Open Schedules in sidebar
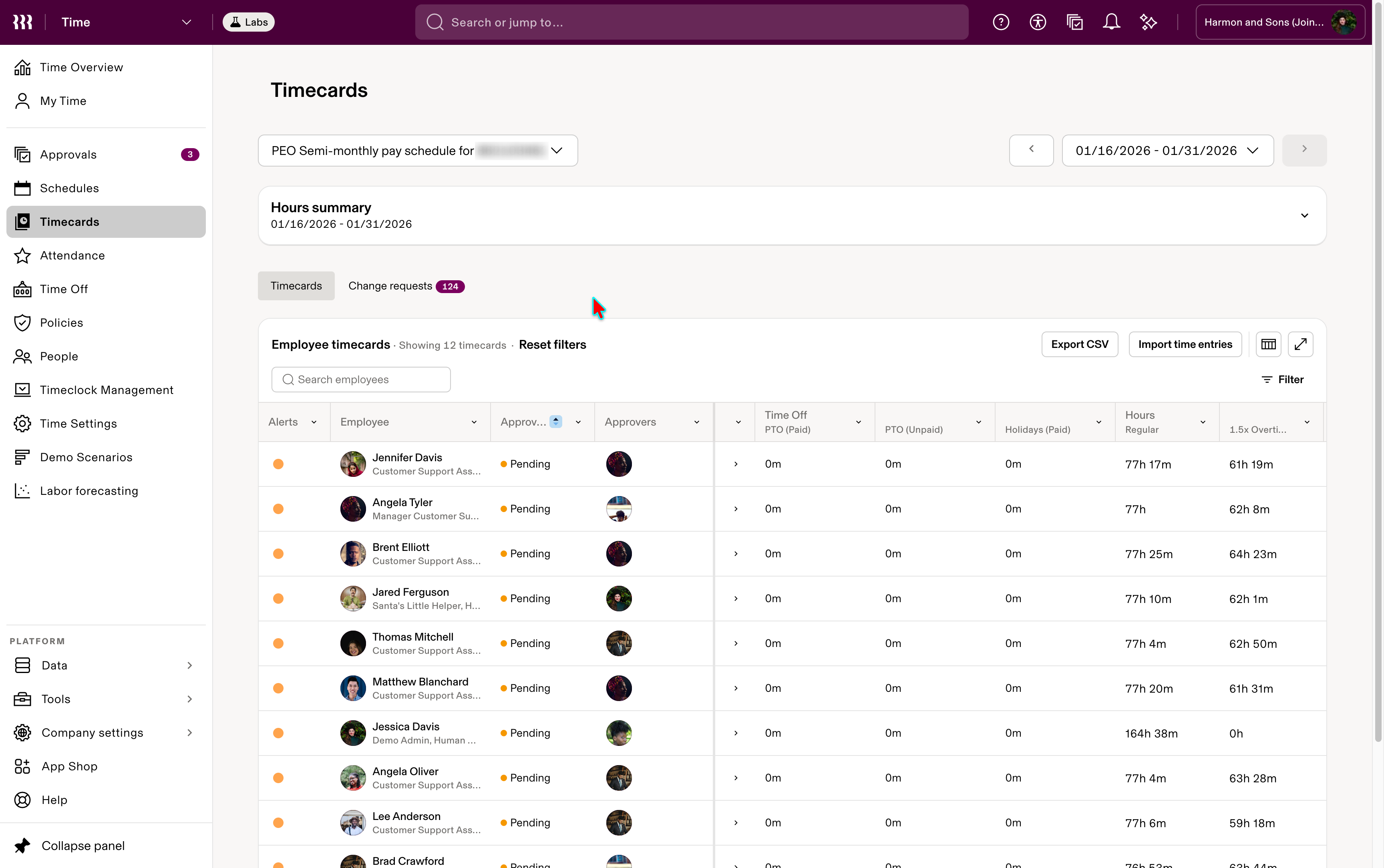Viewport: 1384px width, 868px height. click(x=106, y=188)
